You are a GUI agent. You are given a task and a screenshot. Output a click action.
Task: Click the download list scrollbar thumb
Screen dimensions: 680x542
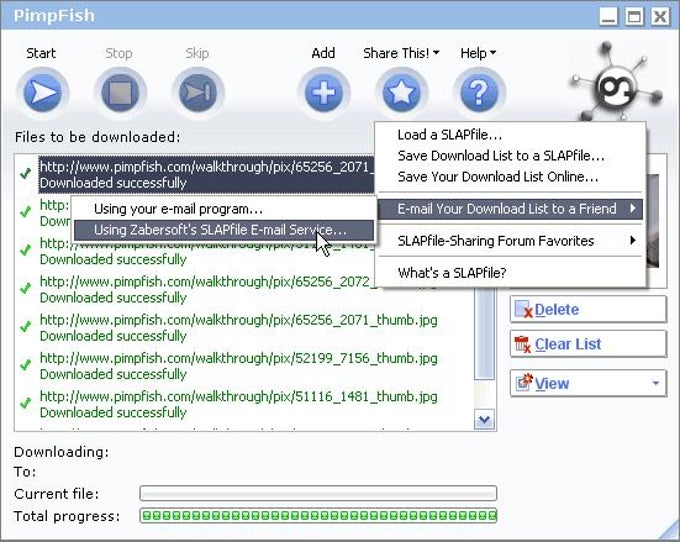[x=484, y=334]
